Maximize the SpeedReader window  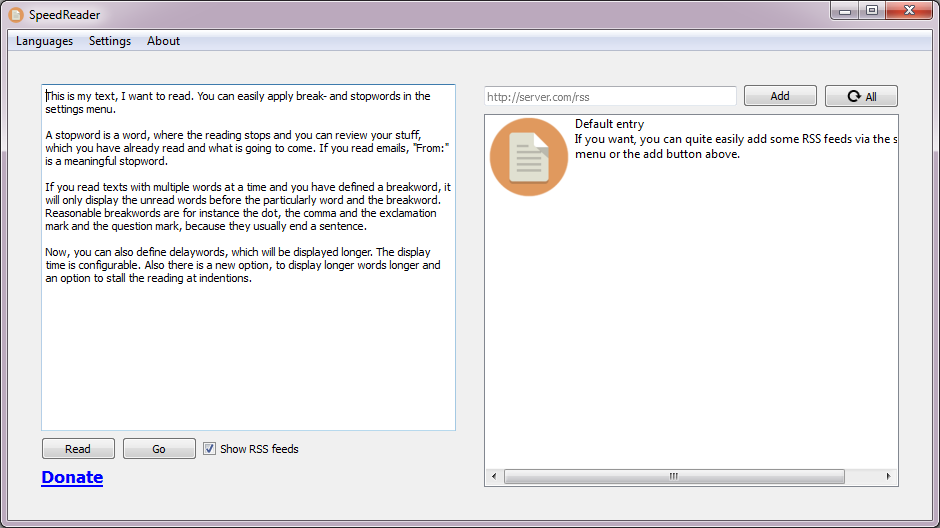point(872,11)
